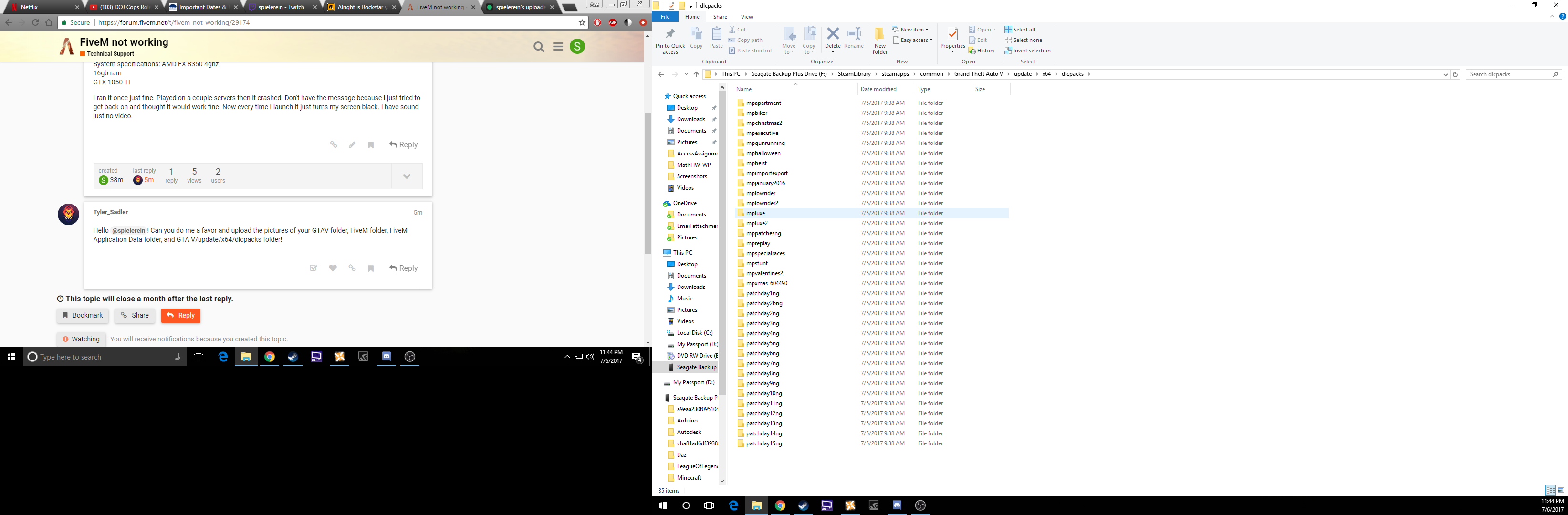The width and height of the screenshot is (1568, 515).
Task: Click the browser page vertical scrollbar
Action: 648,183
